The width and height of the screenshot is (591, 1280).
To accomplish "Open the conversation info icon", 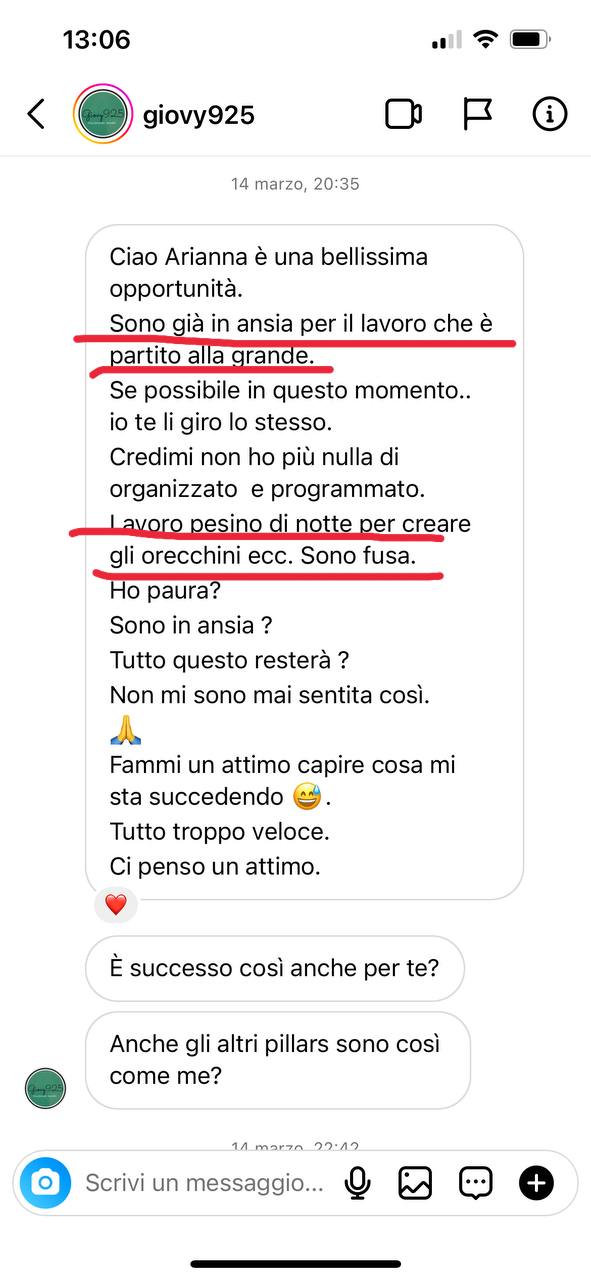I will pos(549,114).
